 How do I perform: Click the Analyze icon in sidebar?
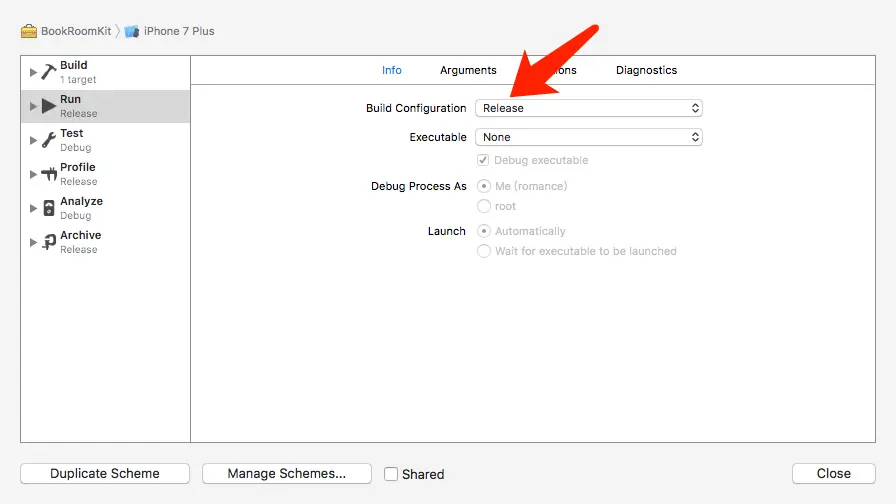[x=49, y=208]
